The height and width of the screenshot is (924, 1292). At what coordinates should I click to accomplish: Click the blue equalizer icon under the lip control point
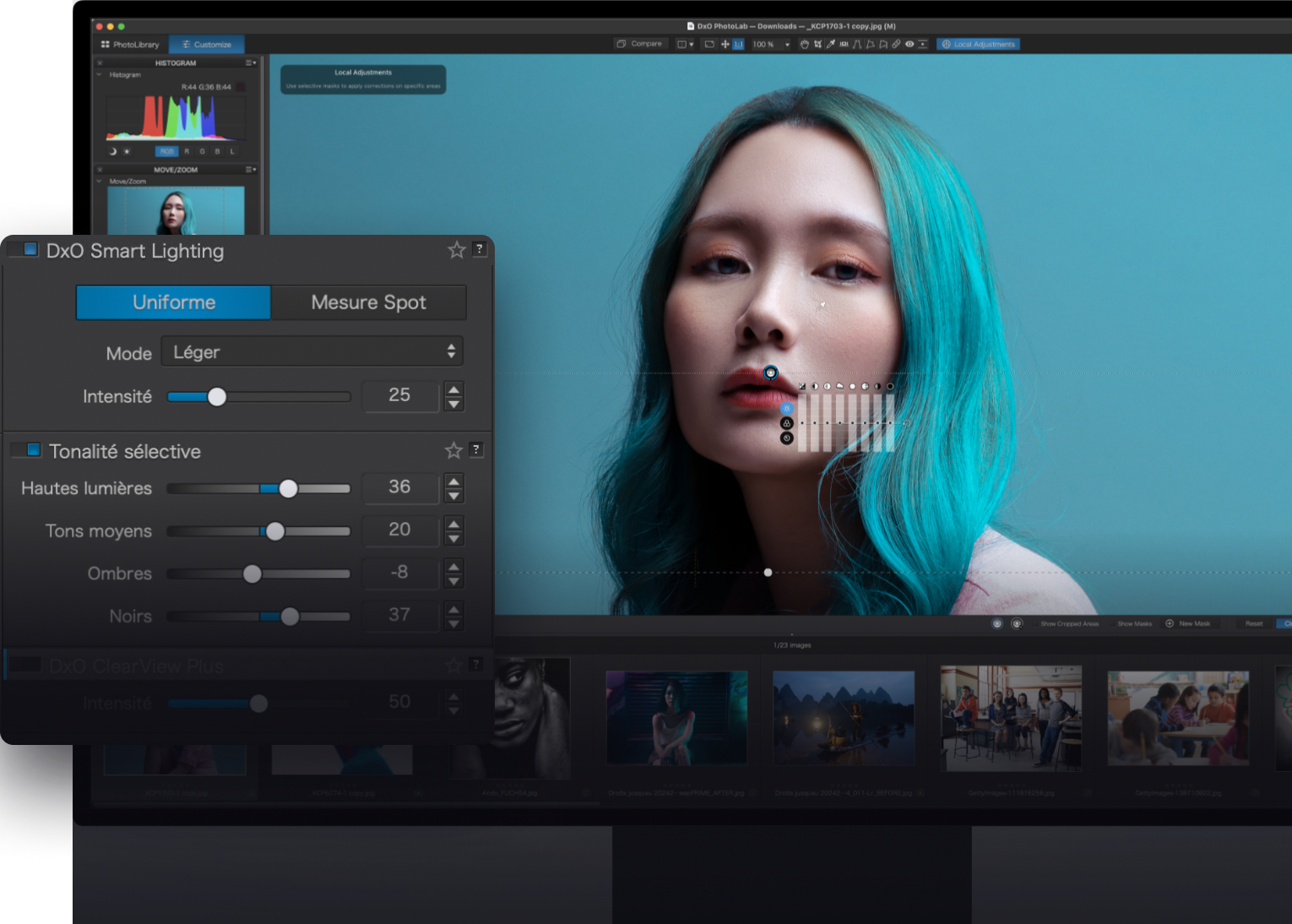[787, 408]
